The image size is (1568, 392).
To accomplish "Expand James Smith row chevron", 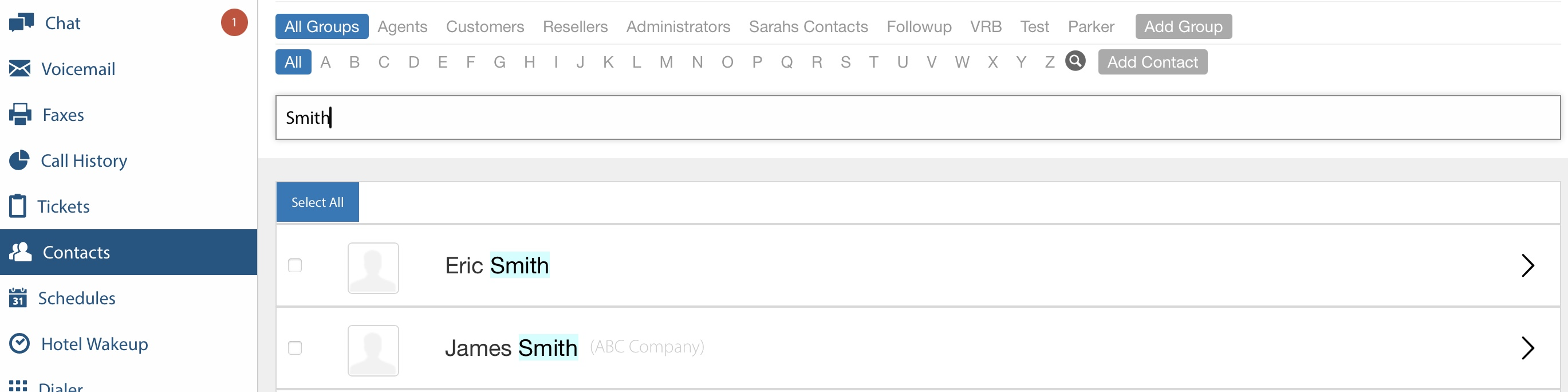I will point(1527,347).
